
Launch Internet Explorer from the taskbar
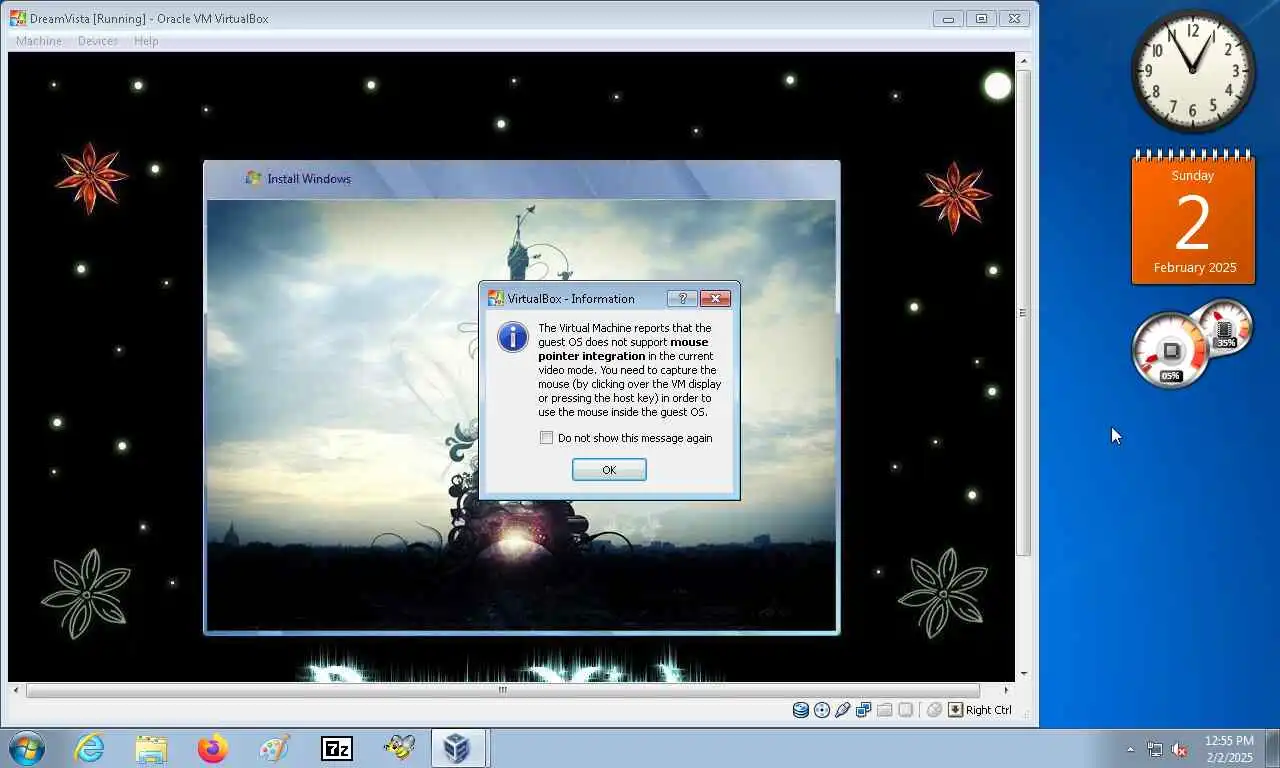(x=90, y=748)
